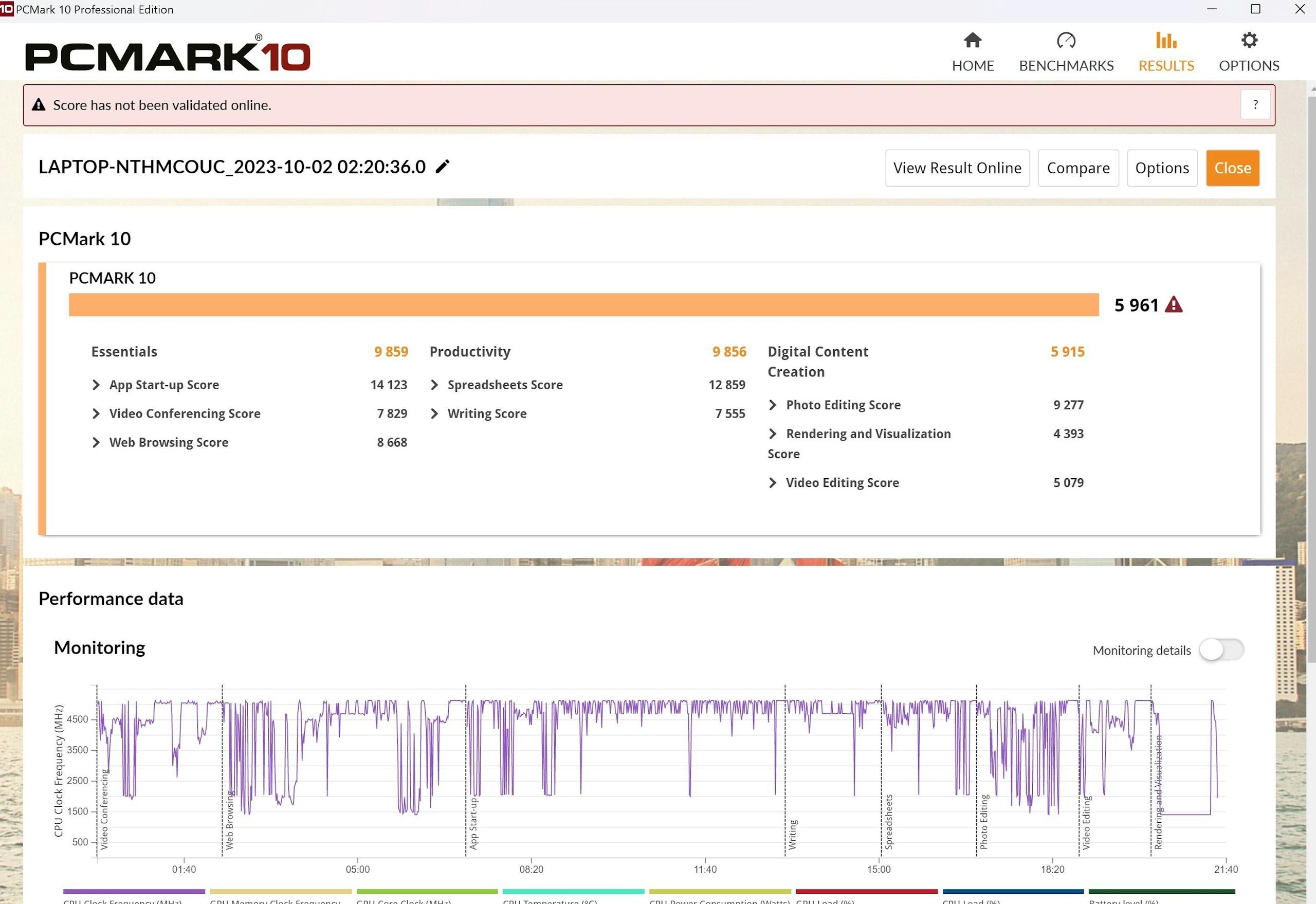Enable the Monitoring details toggle
This screenshot has width=1316, height=904.
tap(1221, 649)
